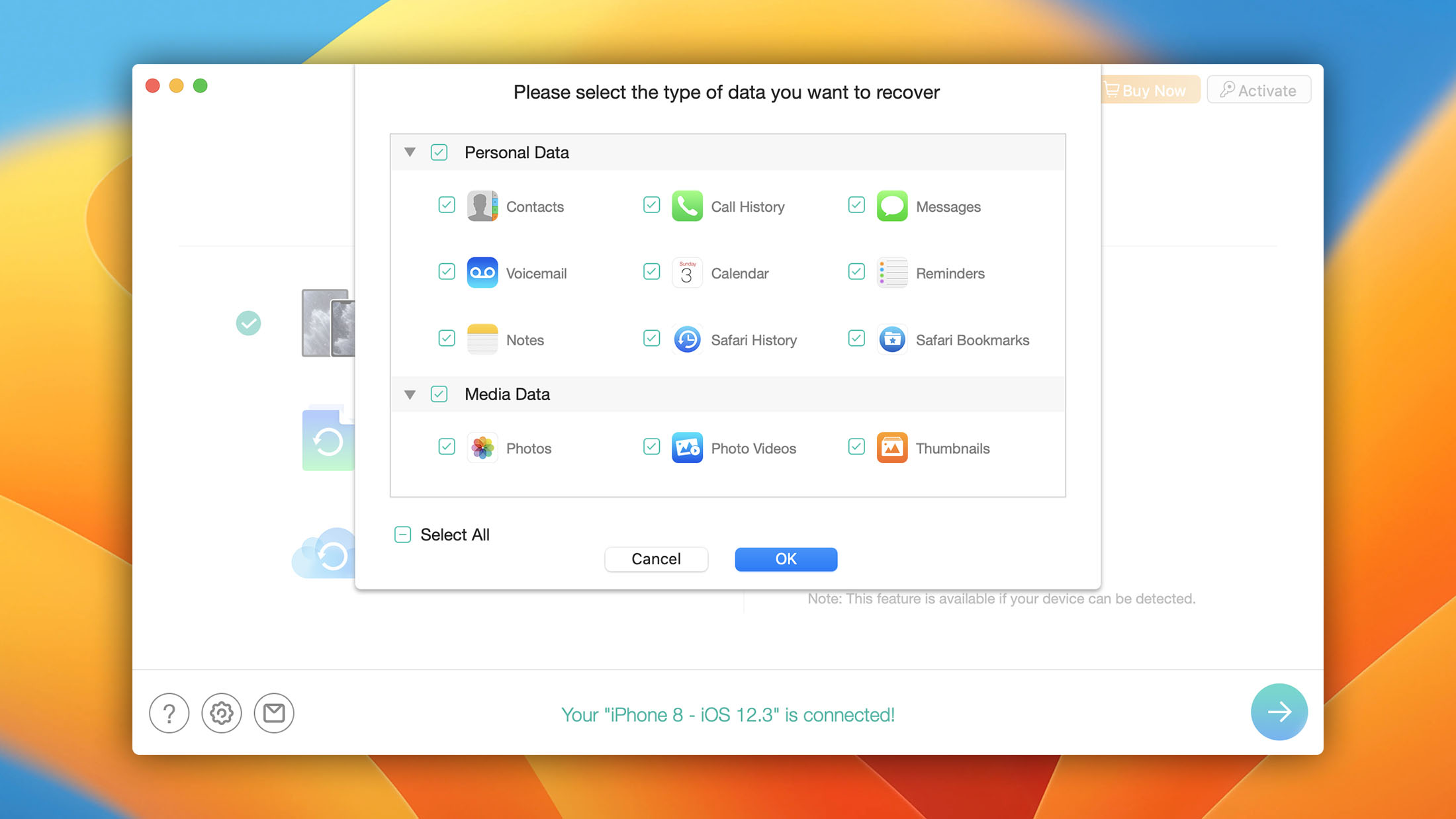Toggle the Media Data group checkbox
This screenshot has width=1456, height=819.
(x=439, y=394)
